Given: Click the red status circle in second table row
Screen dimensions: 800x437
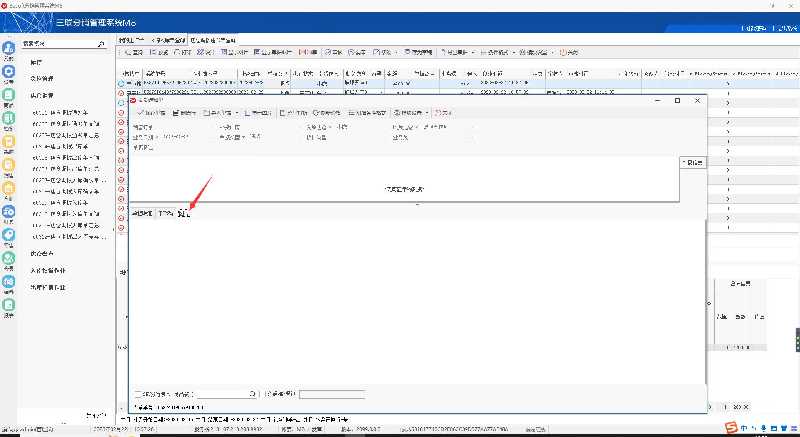Looking at the screenshot, I should [121, 94].
